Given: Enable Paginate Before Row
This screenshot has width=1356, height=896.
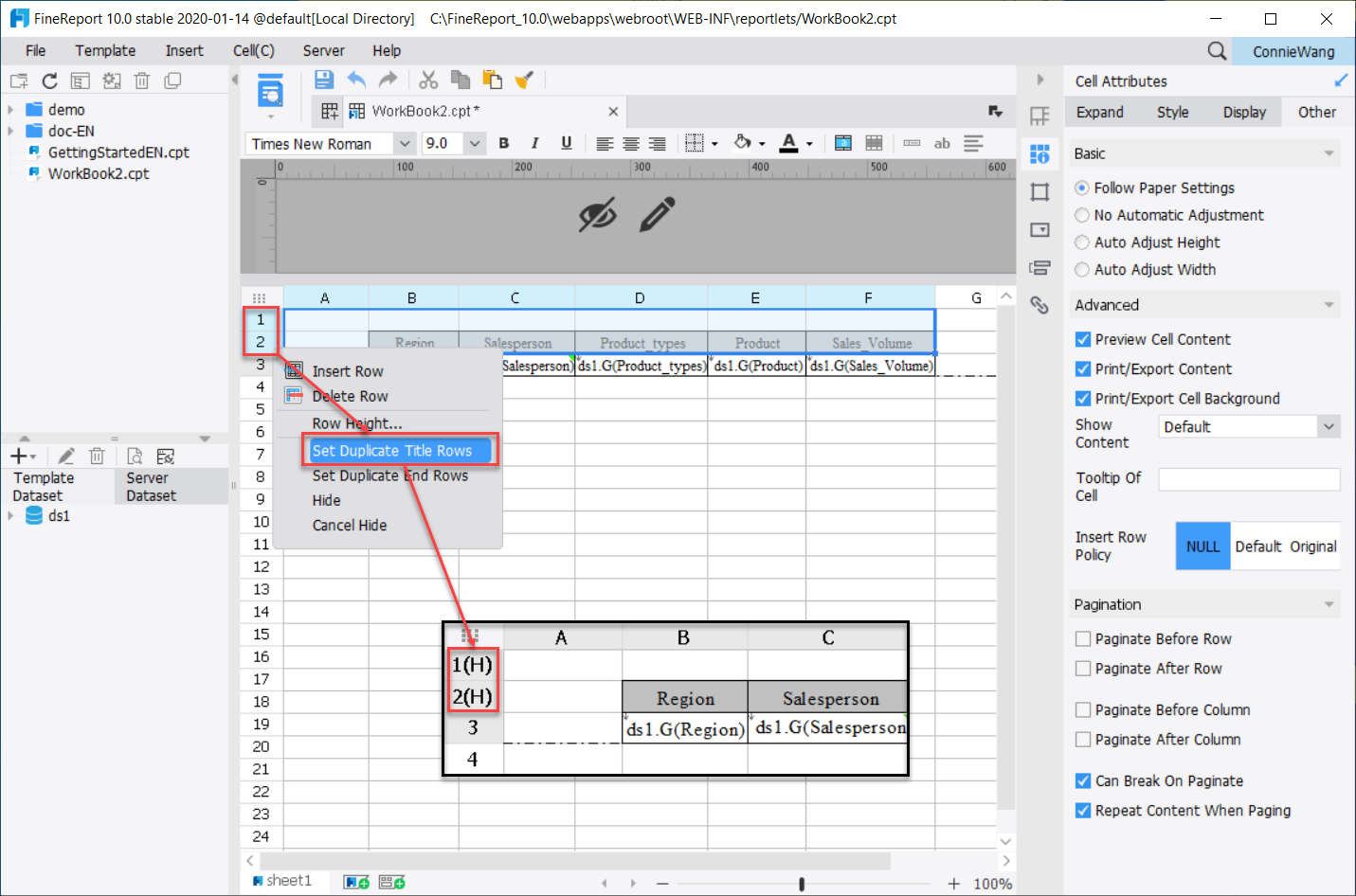Looking at the screenshot, I should click(1083, 639).
